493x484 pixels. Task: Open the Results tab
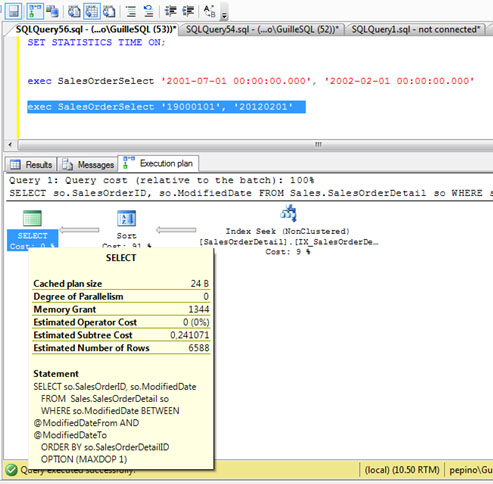[x=31, y=164]
